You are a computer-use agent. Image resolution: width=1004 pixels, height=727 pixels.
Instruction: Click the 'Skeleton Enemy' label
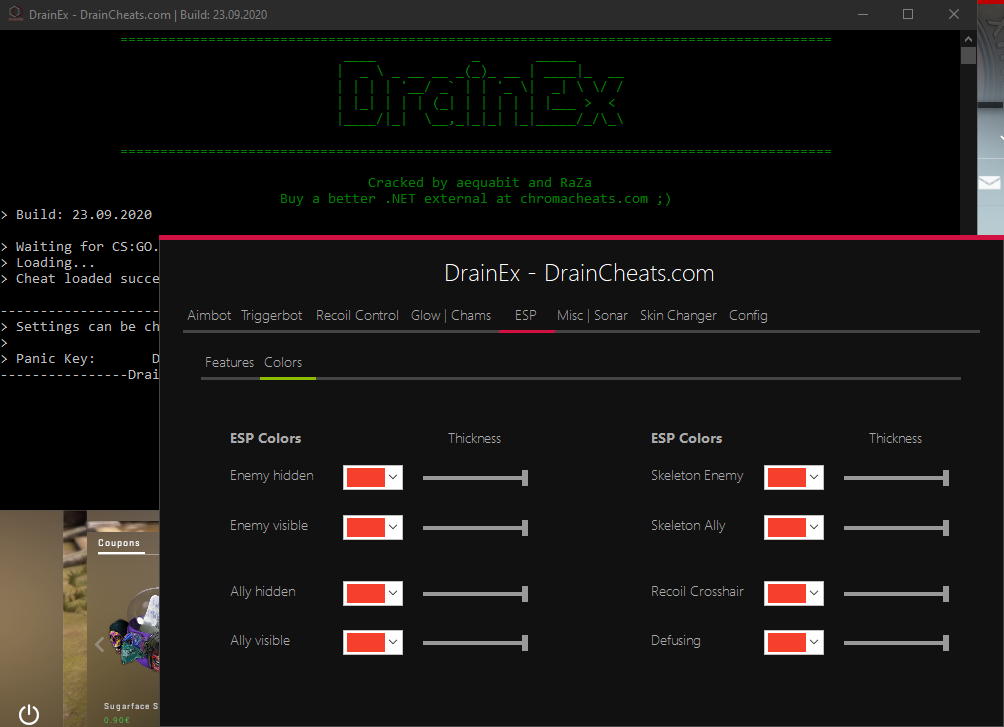coord(697,475)
